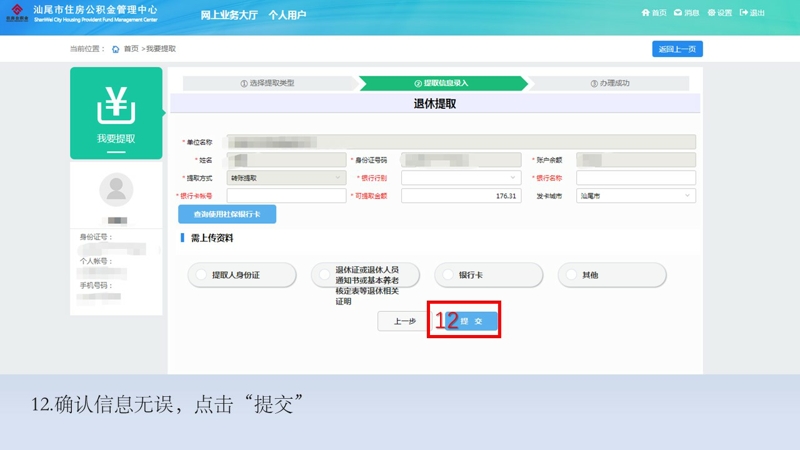Open 消息 messages in top bar
Image resolution: width=800 pixels, height=450 pixels.
679,13
